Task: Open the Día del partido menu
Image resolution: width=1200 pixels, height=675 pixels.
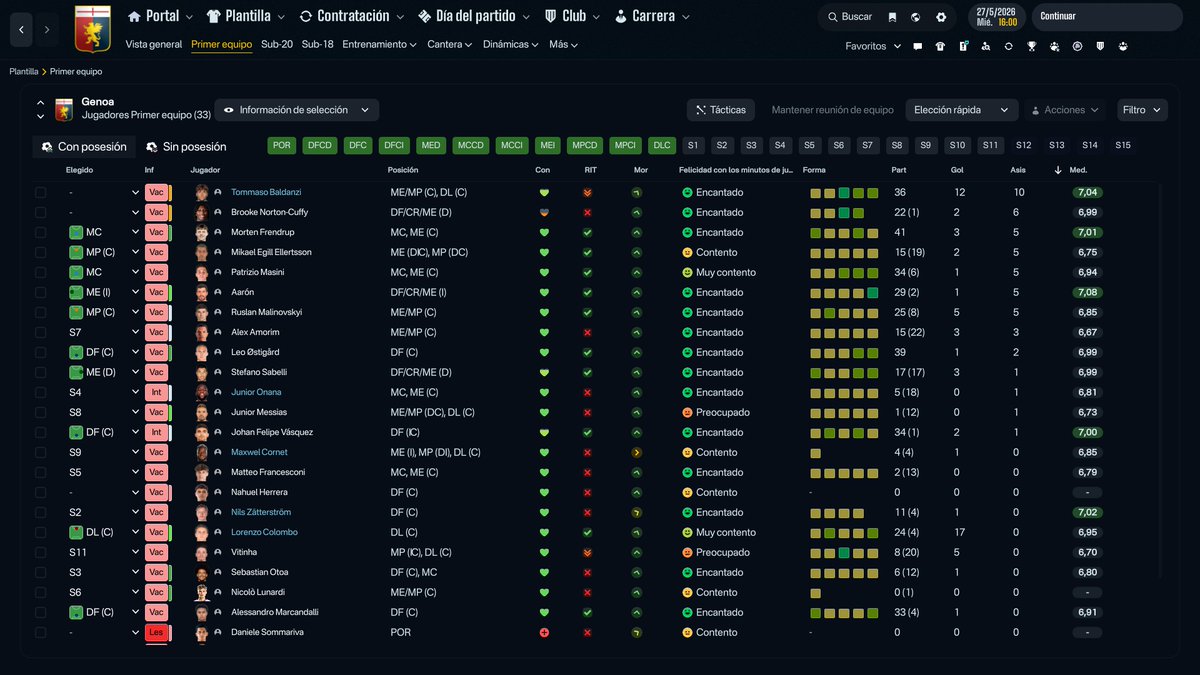Action: 474,16
